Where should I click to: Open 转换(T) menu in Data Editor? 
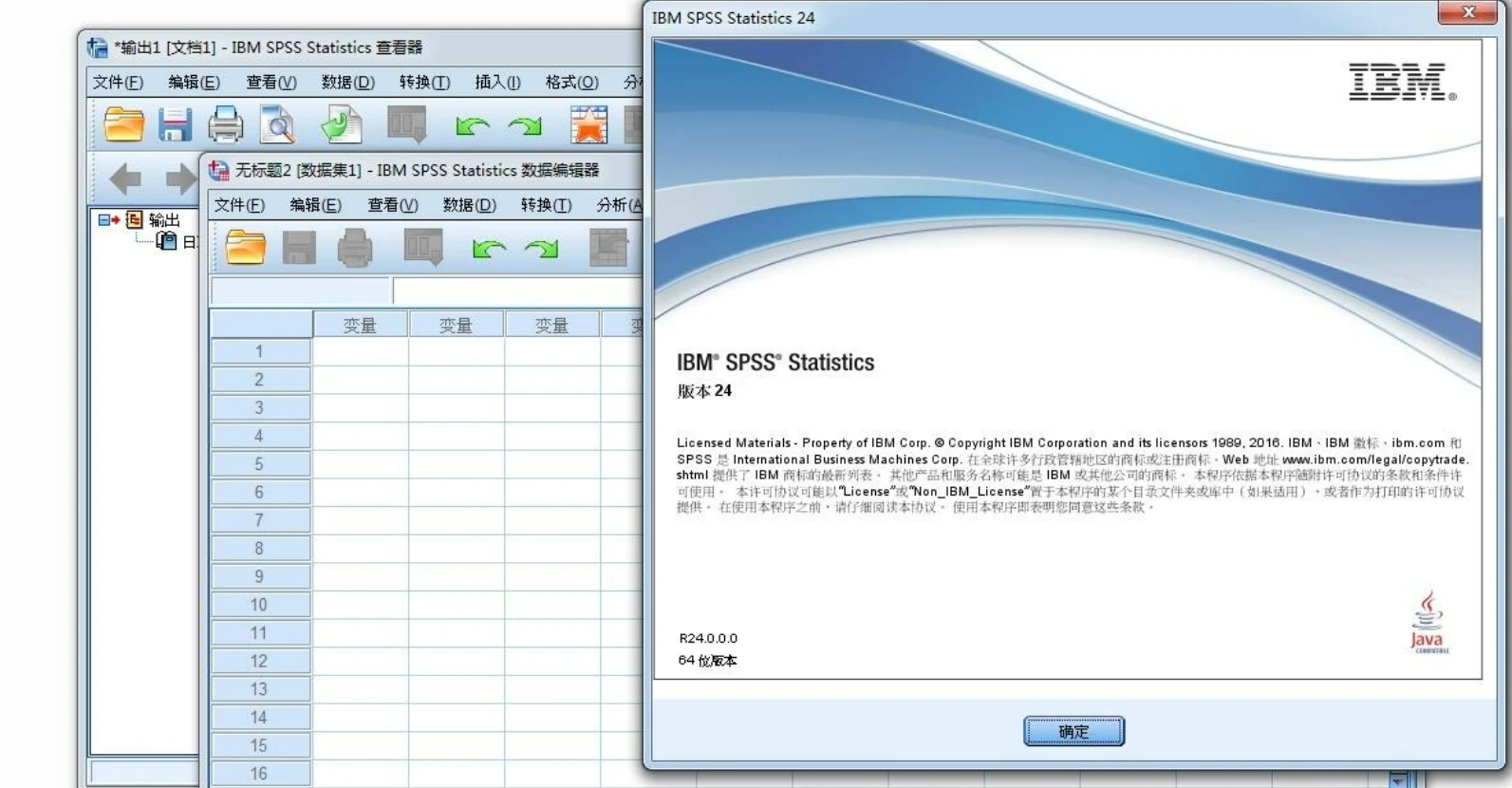pos(546,205)
